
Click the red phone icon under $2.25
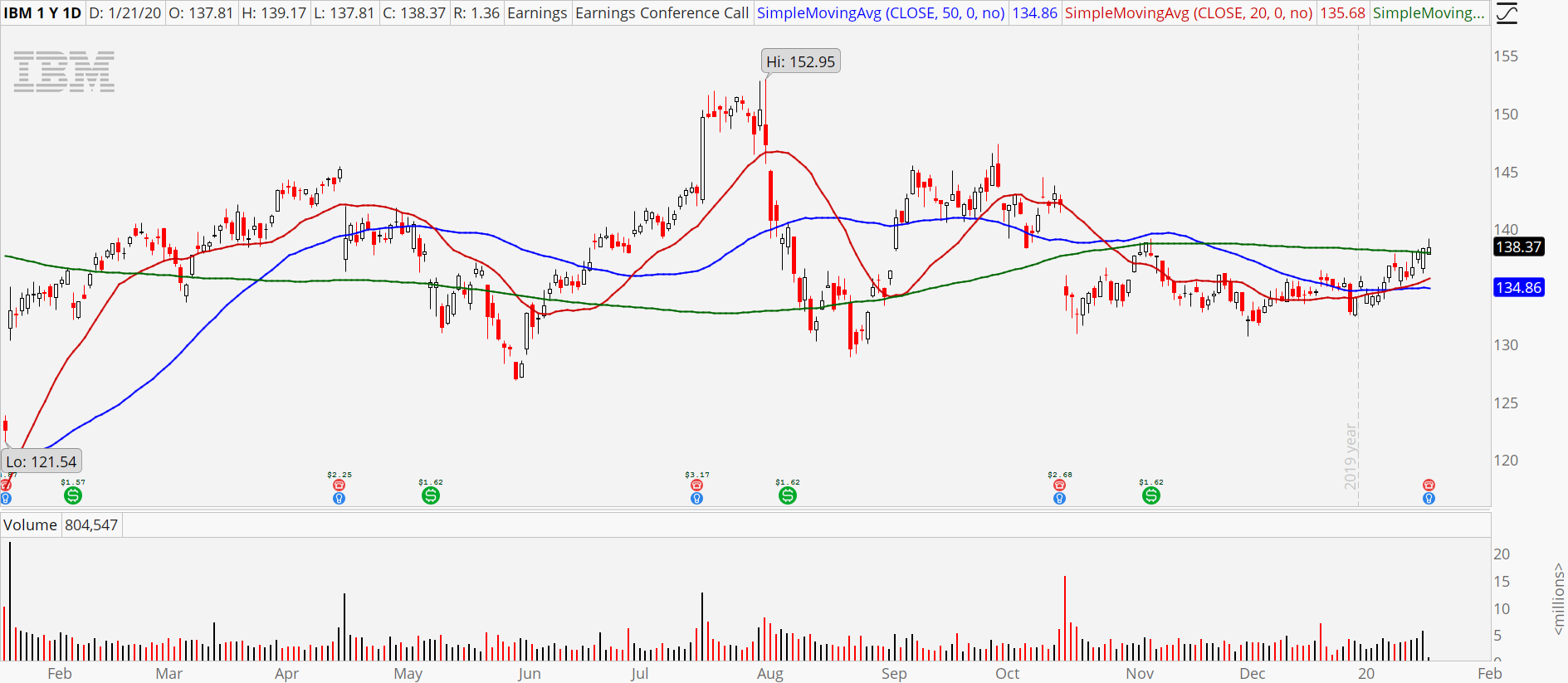point(339,485)
